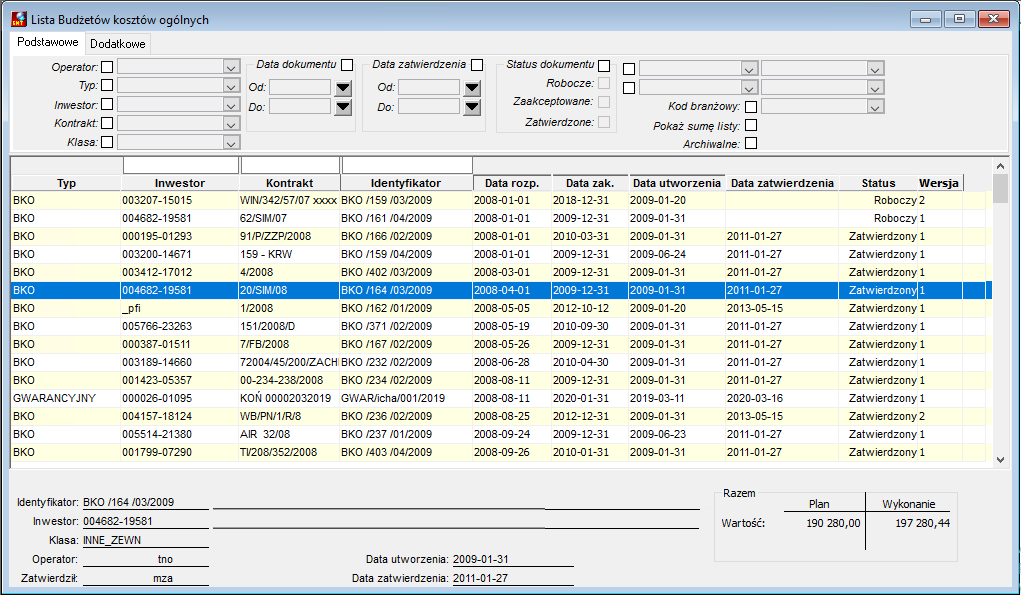
Task: Switch to the Podstawowe tab
Action: [48, 42]
